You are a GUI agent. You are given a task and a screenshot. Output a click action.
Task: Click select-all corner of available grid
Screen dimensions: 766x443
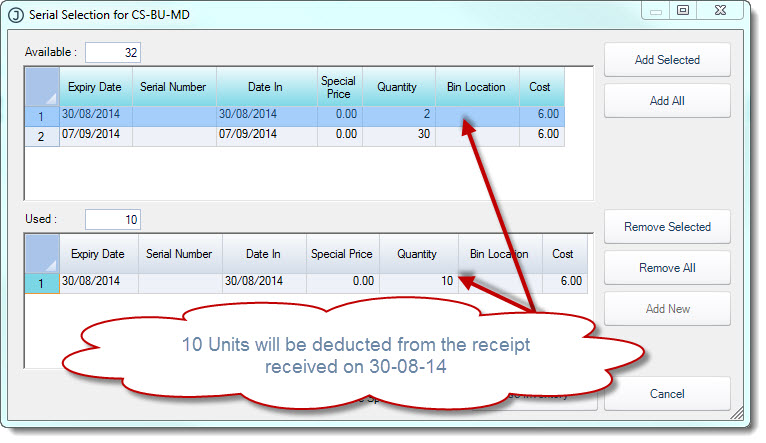coord(42,87)
